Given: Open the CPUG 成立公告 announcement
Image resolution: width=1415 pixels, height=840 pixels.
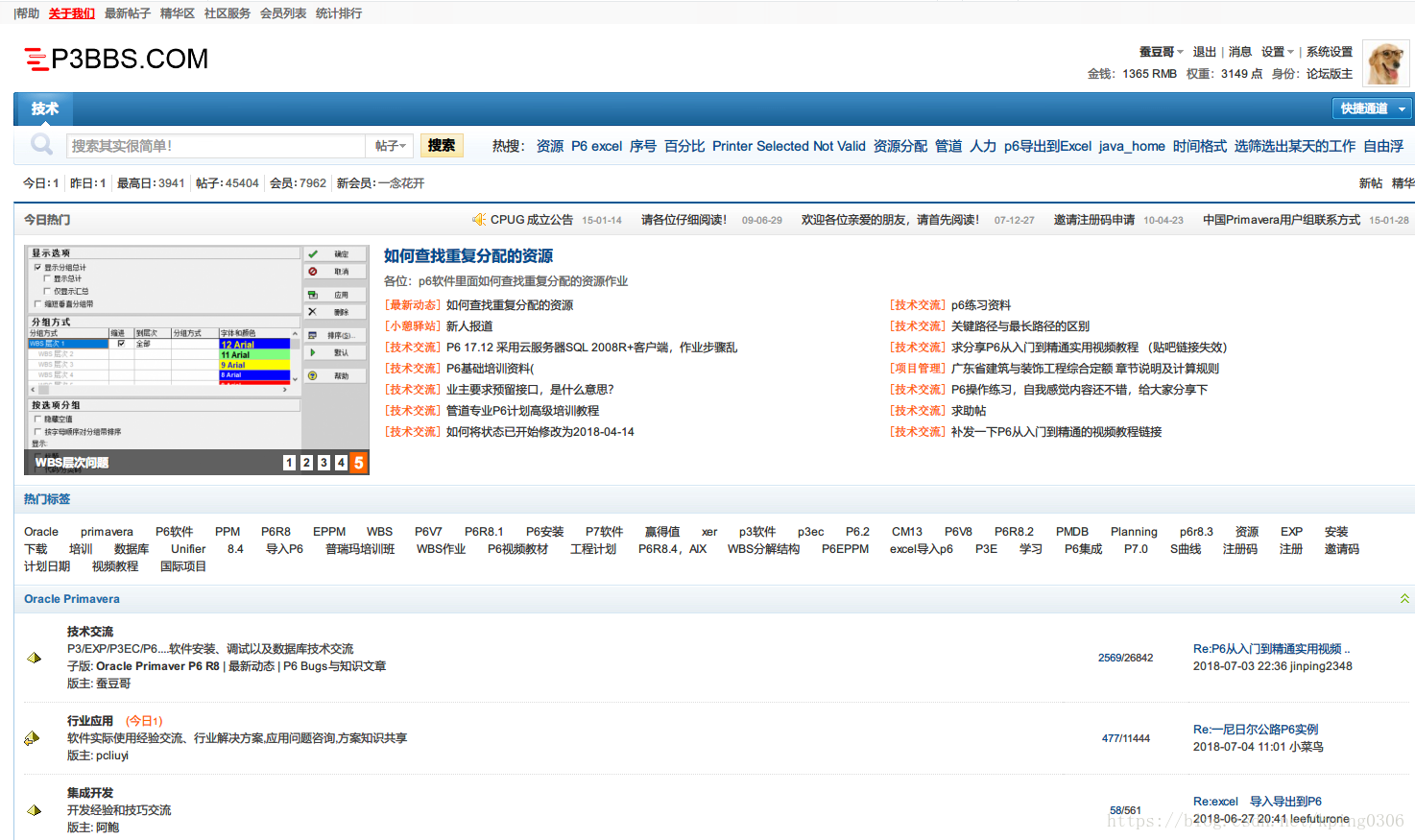Looking at the screenshot, I should pyautogui.click(x=532, y=220).
